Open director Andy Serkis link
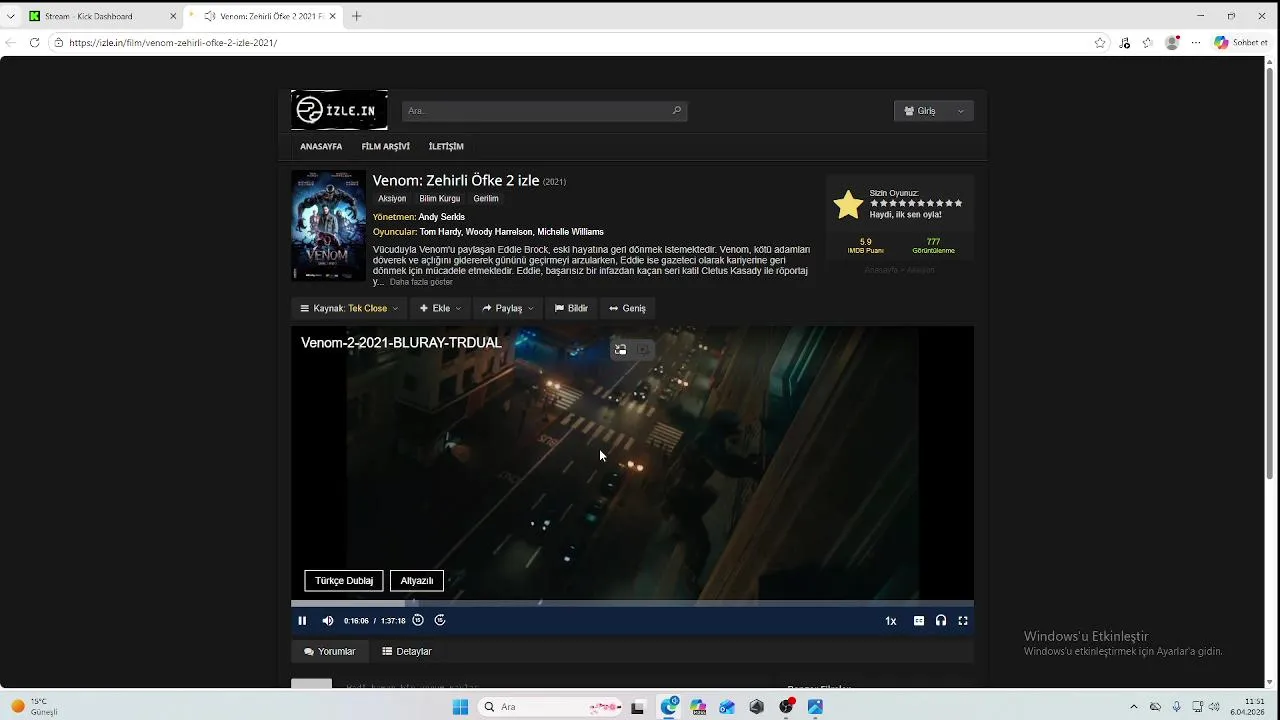This screenshot has height=720, width=1280. tap(441, 217)
